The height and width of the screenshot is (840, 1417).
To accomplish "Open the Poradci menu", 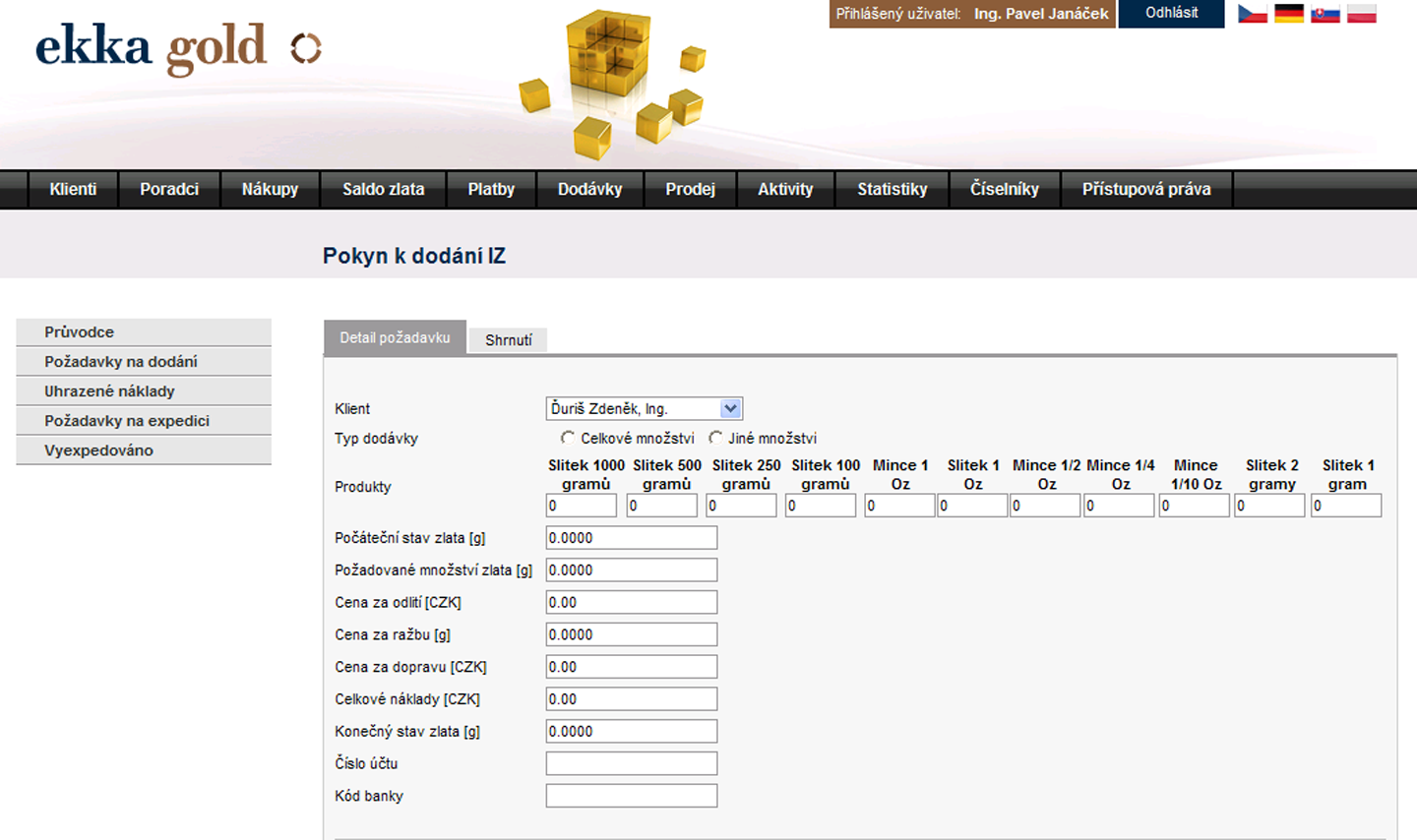I will [x=169, y=189].
